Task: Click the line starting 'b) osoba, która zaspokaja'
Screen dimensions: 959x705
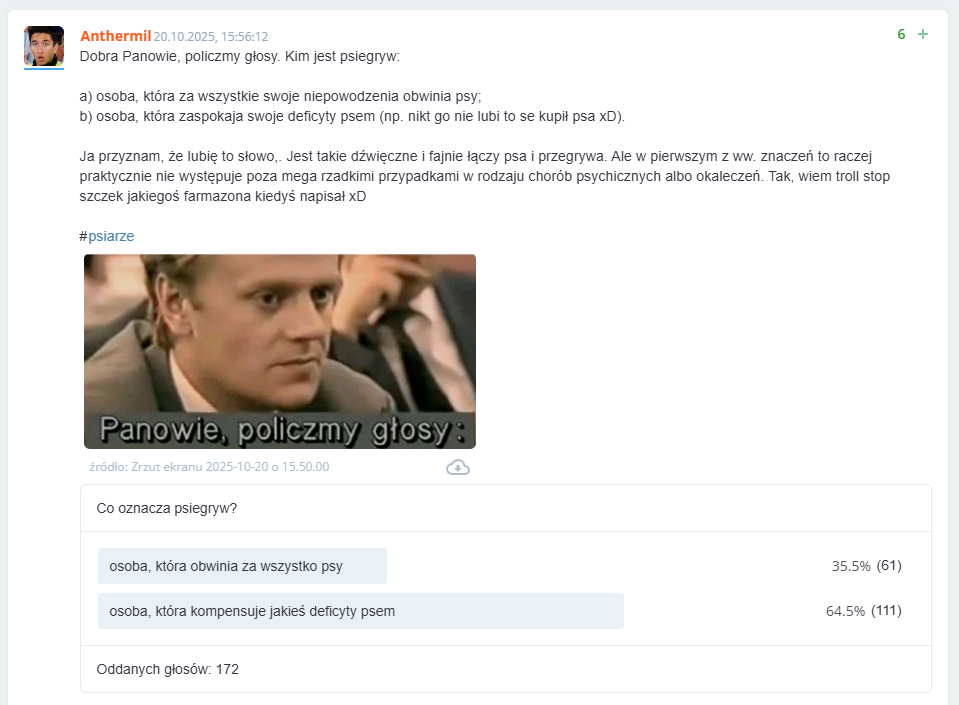Action: coord(352,116)
